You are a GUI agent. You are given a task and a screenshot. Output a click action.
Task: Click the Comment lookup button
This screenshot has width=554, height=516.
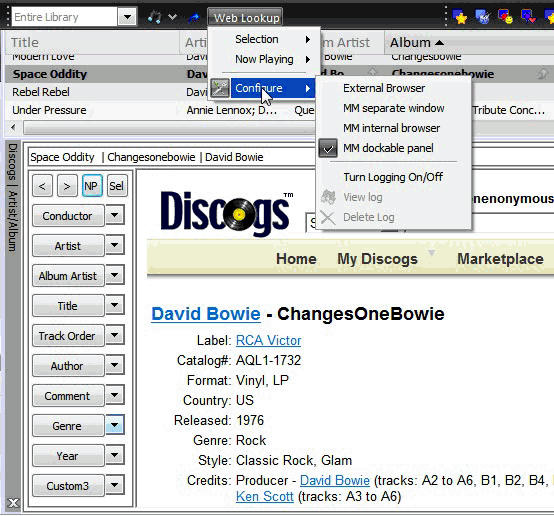(x=68, y=396)
